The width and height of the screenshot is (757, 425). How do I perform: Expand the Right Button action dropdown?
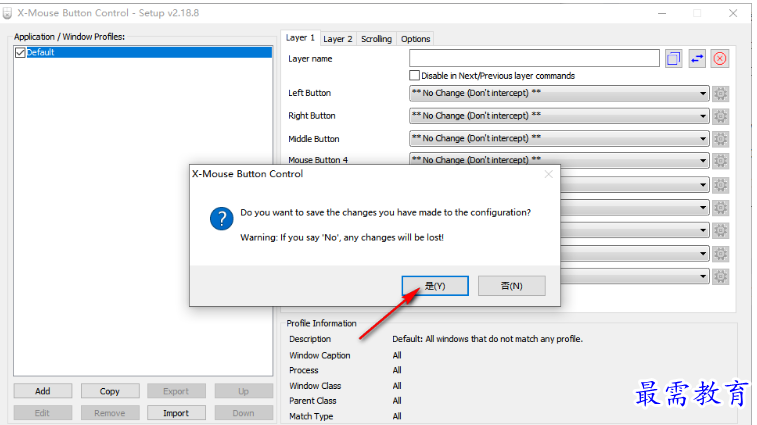559,116
